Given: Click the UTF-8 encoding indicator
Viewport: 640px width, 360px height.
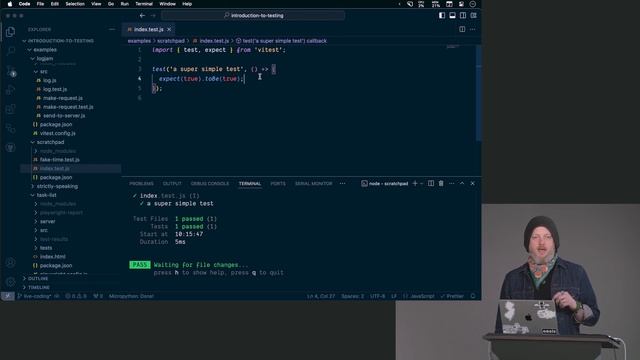Looking at the screenshot, I should 378,296.
